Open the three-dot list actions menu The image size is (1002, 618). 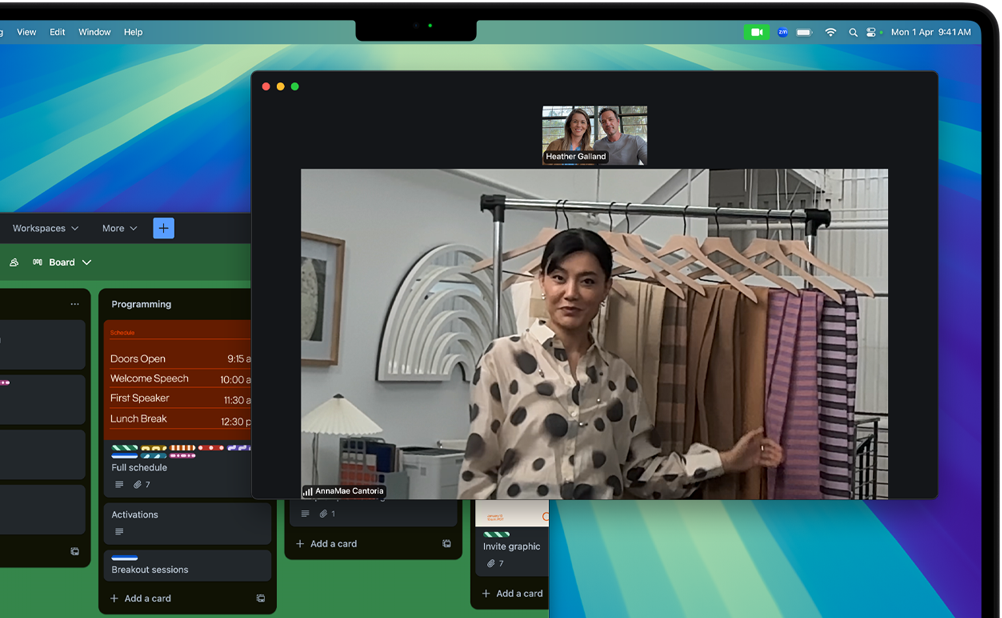tap(75, 304)
